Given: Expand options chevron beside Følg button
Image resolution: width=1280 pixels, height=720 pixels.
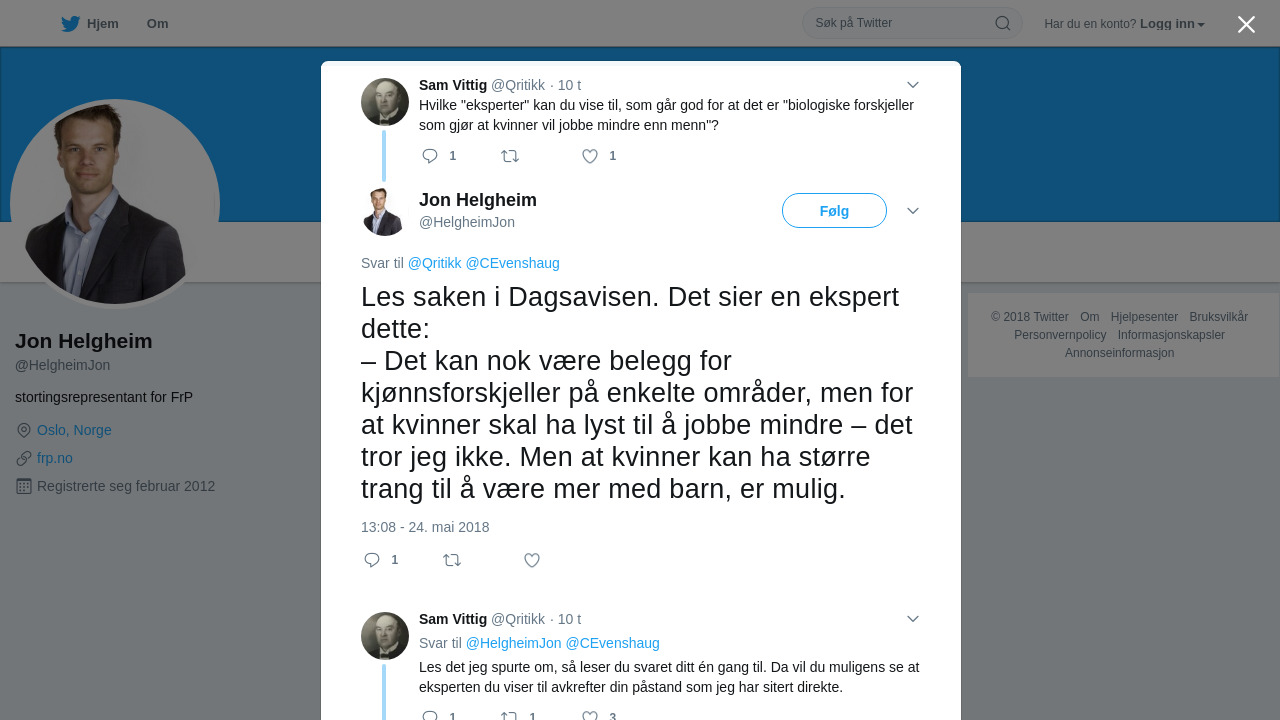Looking at the screenshot, I should pos(912,211).
